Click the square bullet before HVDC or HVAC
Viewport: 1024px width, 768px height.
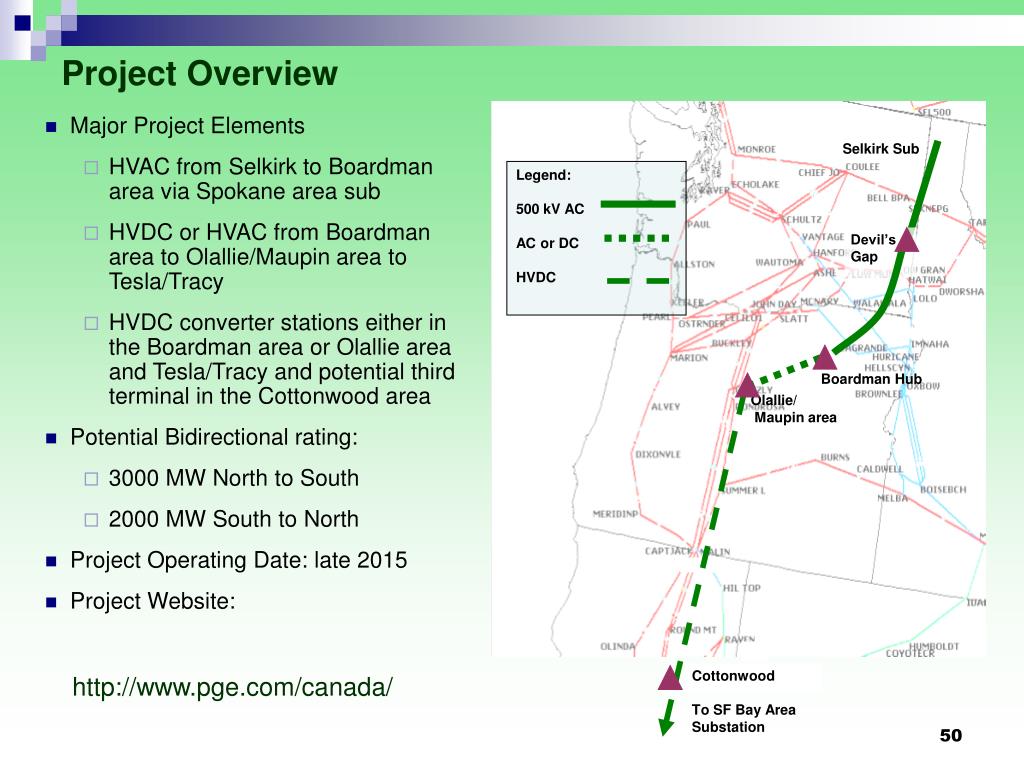91,233
